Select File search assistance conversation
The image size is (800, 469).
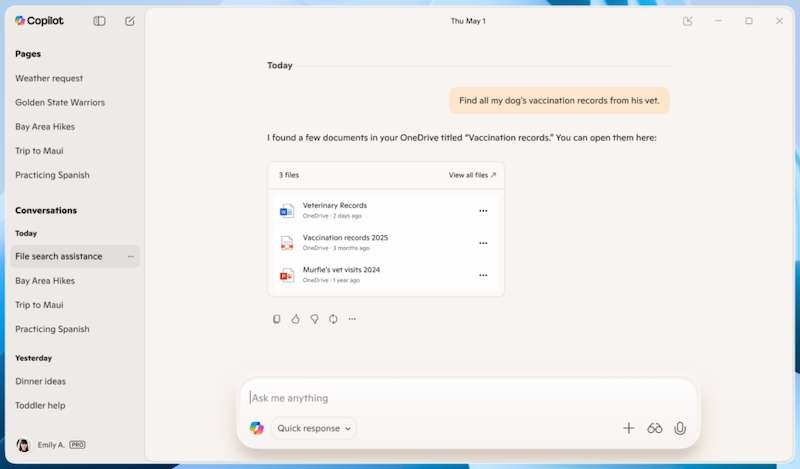[x=75, y=257]
